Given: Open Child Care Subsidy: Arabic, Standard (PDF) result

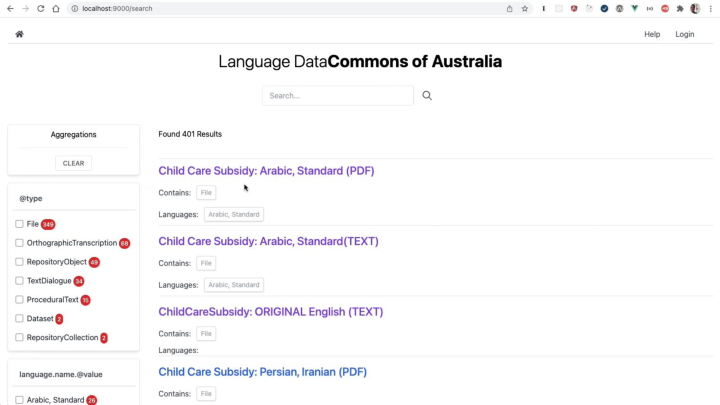Looking at the screenshot, I should (x=266, y=171).
